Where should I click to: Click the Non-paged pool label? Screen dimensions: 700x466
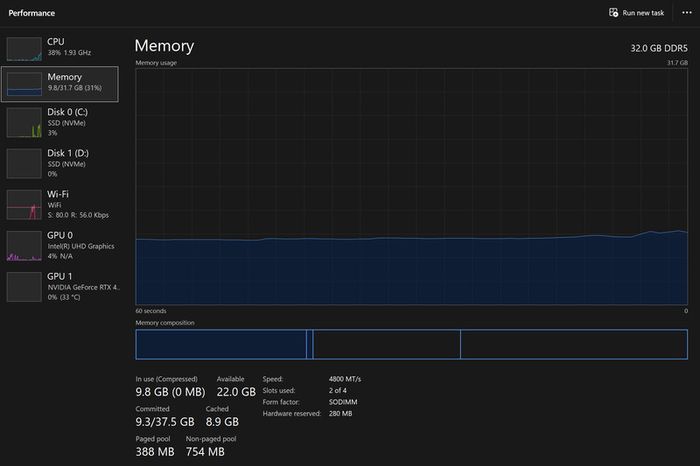pyautogui.click(x=211, y=439)
